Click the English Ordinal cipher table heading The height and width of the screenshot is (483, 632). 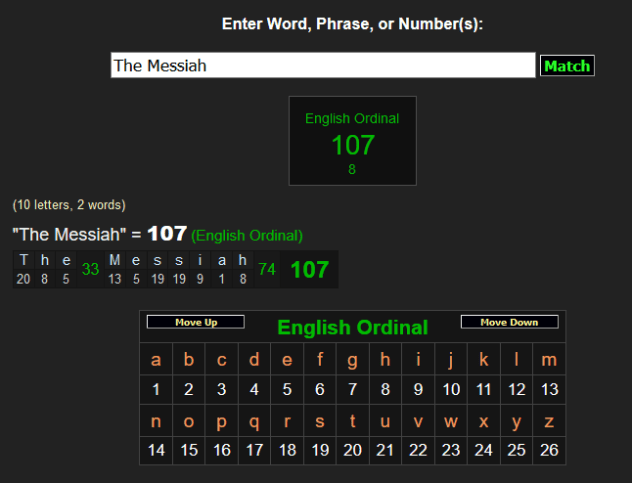coord(352,327)
